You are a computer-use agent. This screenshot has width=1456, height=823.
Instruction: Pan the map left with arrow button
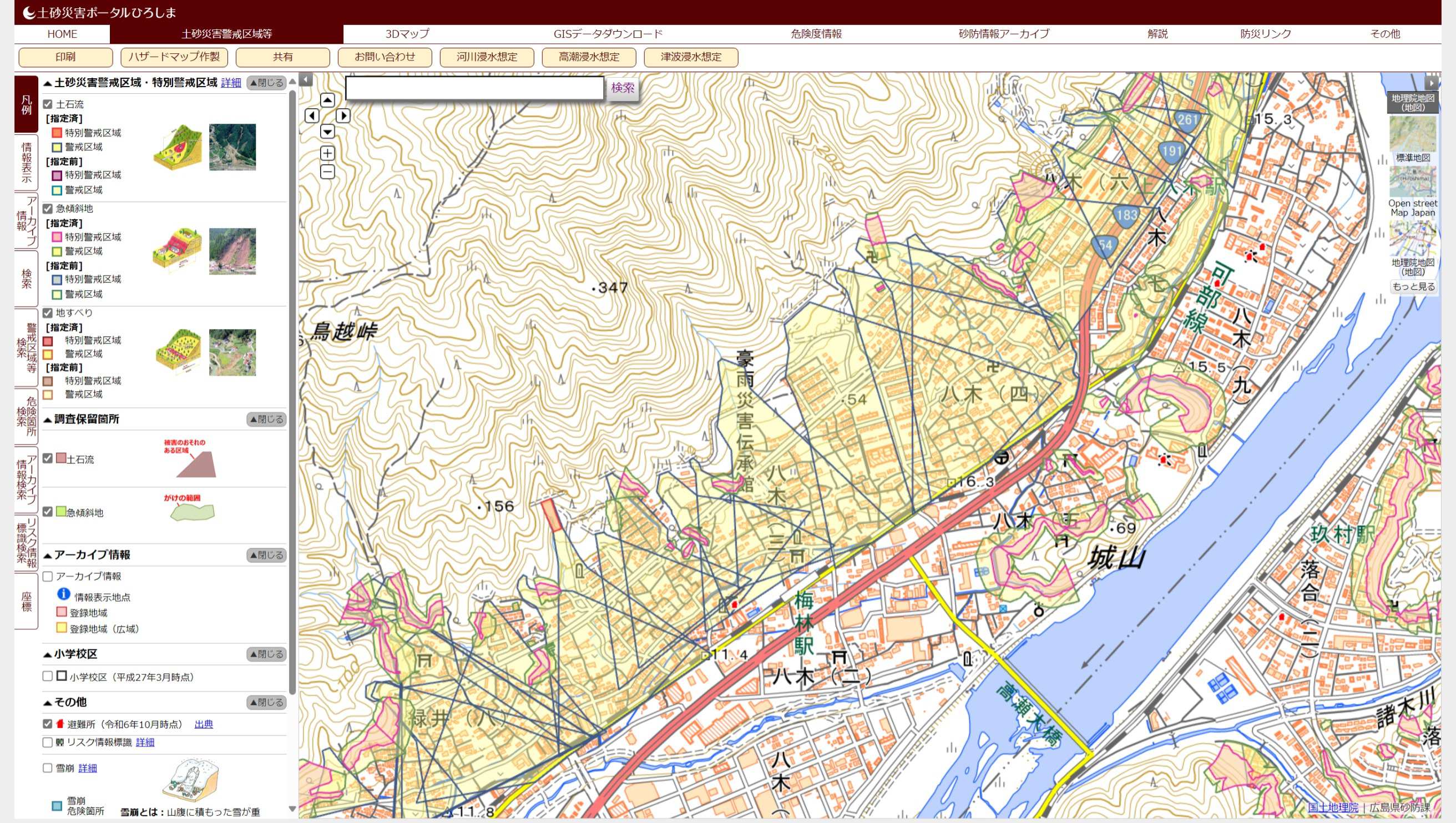click(311, 116)
